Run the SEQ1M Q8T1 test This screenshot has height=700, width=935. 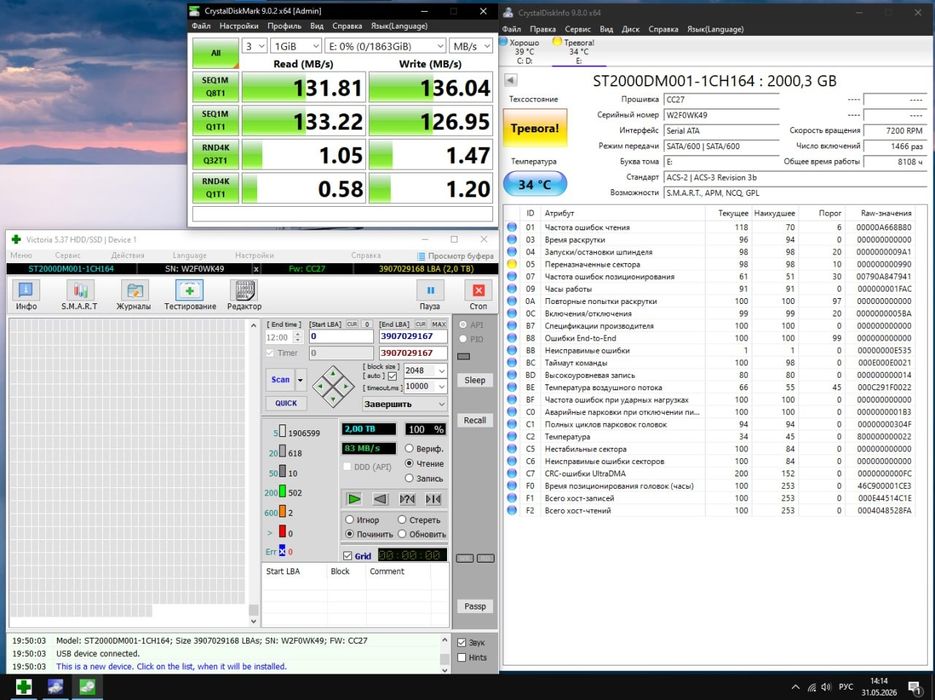click(x=215, y=87)
